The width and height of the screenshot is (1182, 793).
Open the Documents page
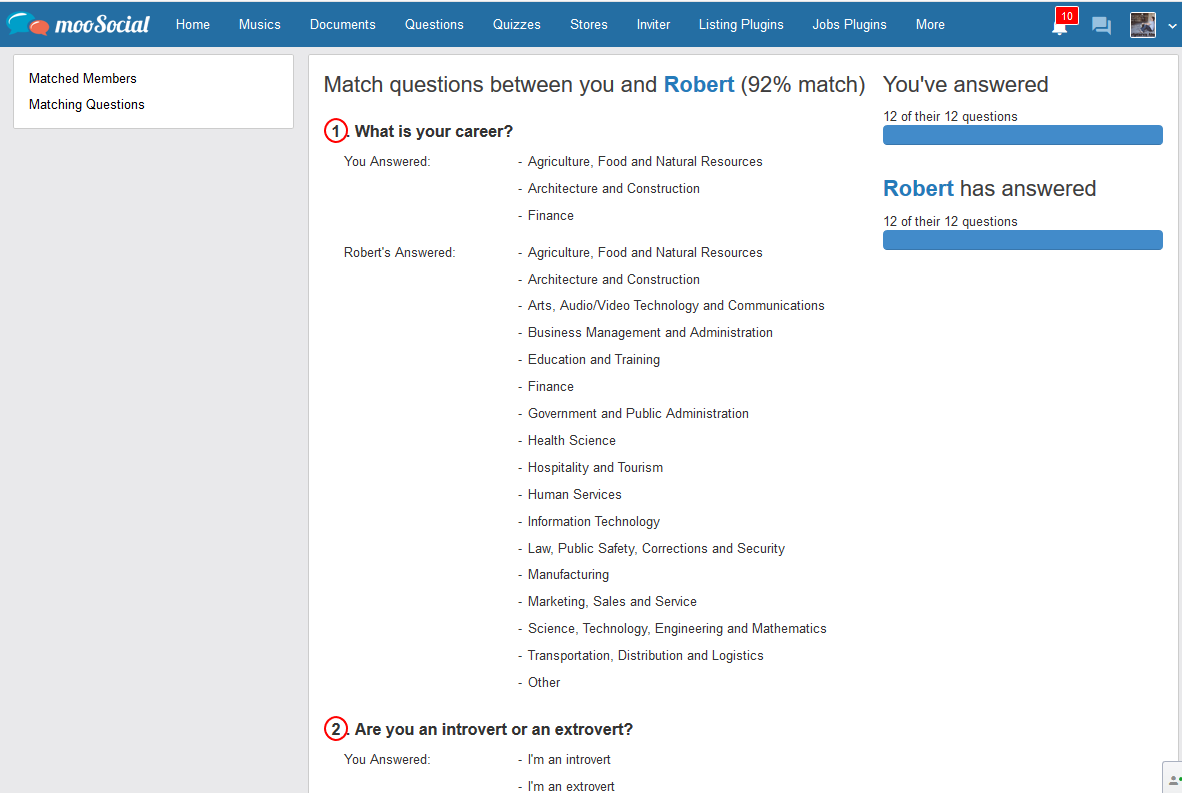tap(342, 24)
